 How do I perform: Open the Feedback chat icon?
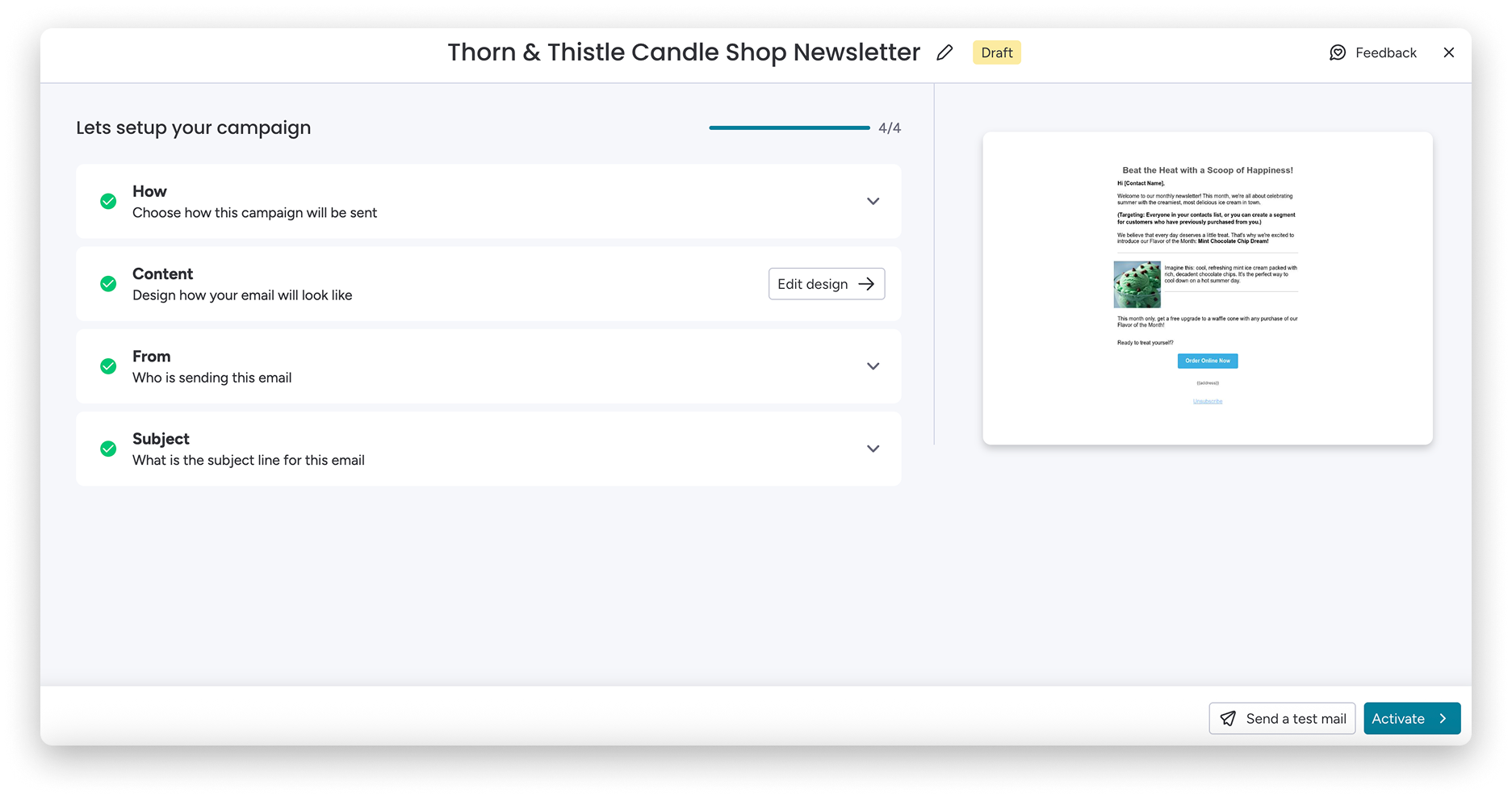tap(1338, 52)
